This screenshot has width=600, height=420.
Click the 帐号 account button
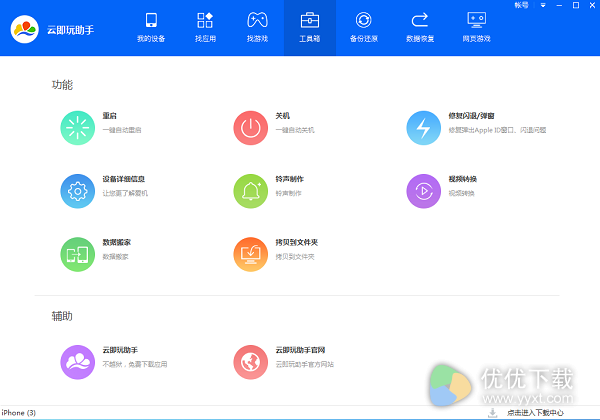click(521, 5)
